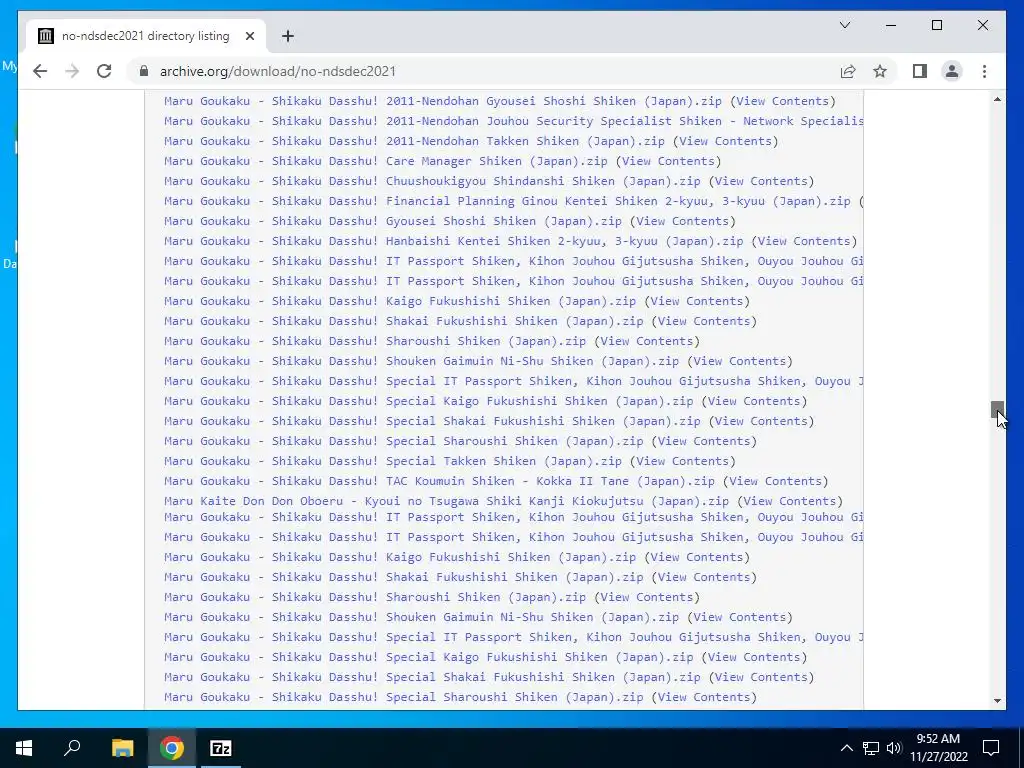Download Financial Planning Ginou Kentei zip
The image size is (1024, 768).
(x=507, y=201)
